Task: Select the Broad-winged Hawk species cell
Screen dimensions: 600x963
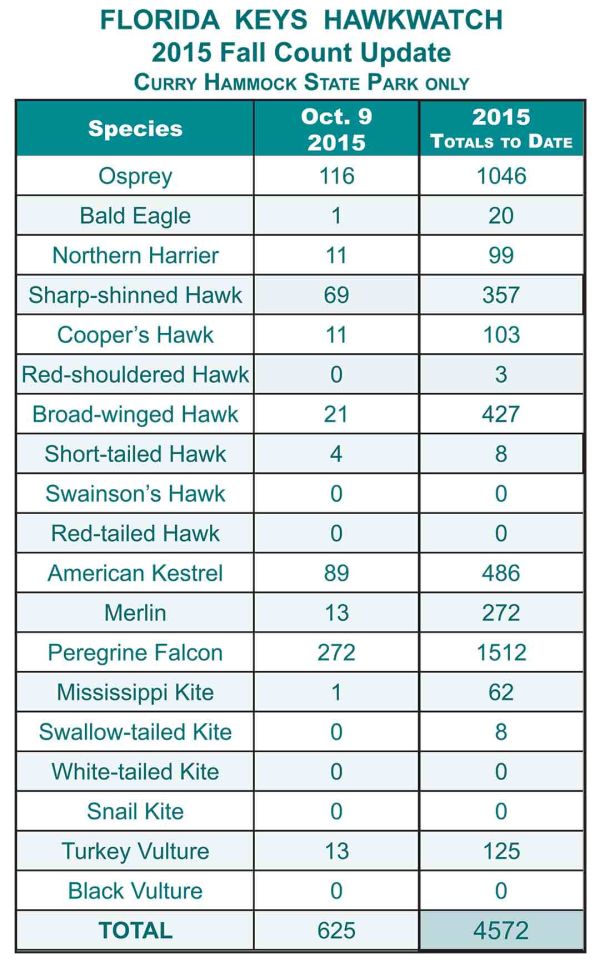Action: pos(135,414)
